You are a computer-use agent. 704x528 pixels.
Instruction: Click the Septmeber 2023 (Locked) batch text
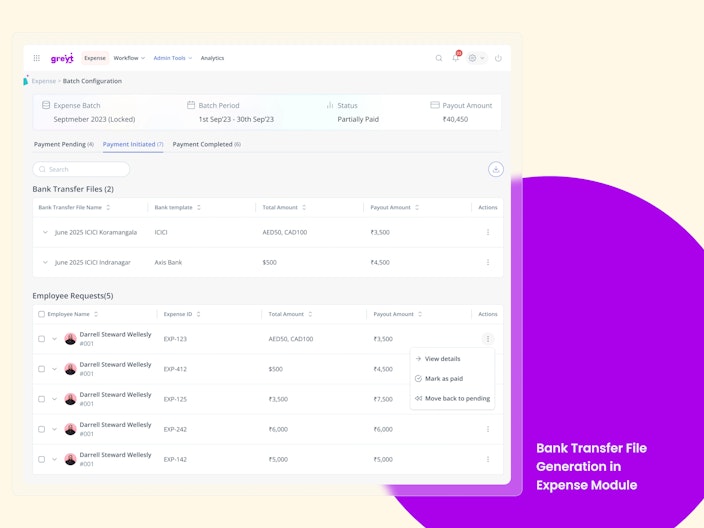94,119
